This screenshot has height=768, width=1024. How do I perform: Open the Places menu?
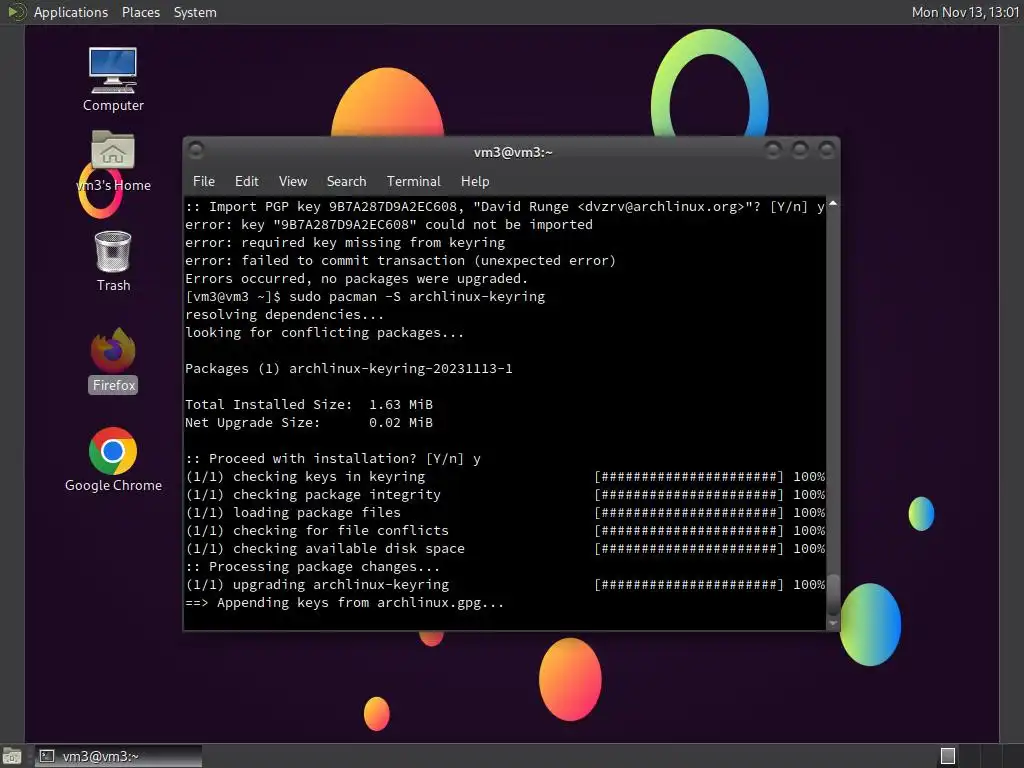(140, 12)
